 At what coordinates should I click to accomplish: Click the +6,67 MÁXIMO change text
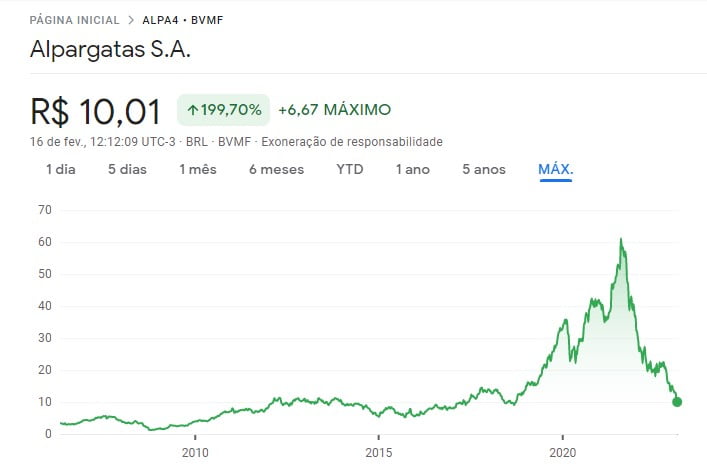(334, 109)
